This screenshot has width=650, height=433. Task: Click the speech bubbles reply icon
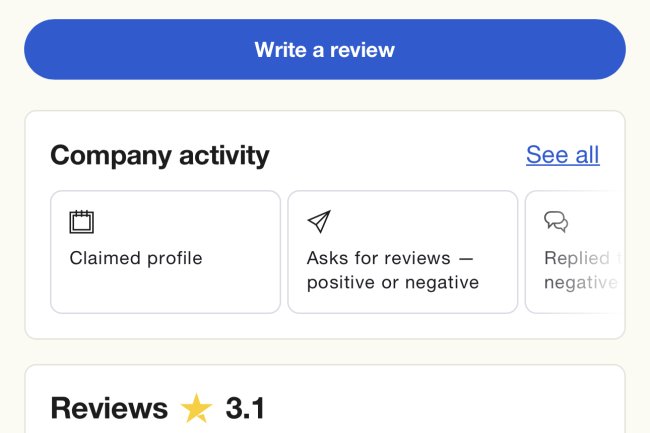(555, 221)
